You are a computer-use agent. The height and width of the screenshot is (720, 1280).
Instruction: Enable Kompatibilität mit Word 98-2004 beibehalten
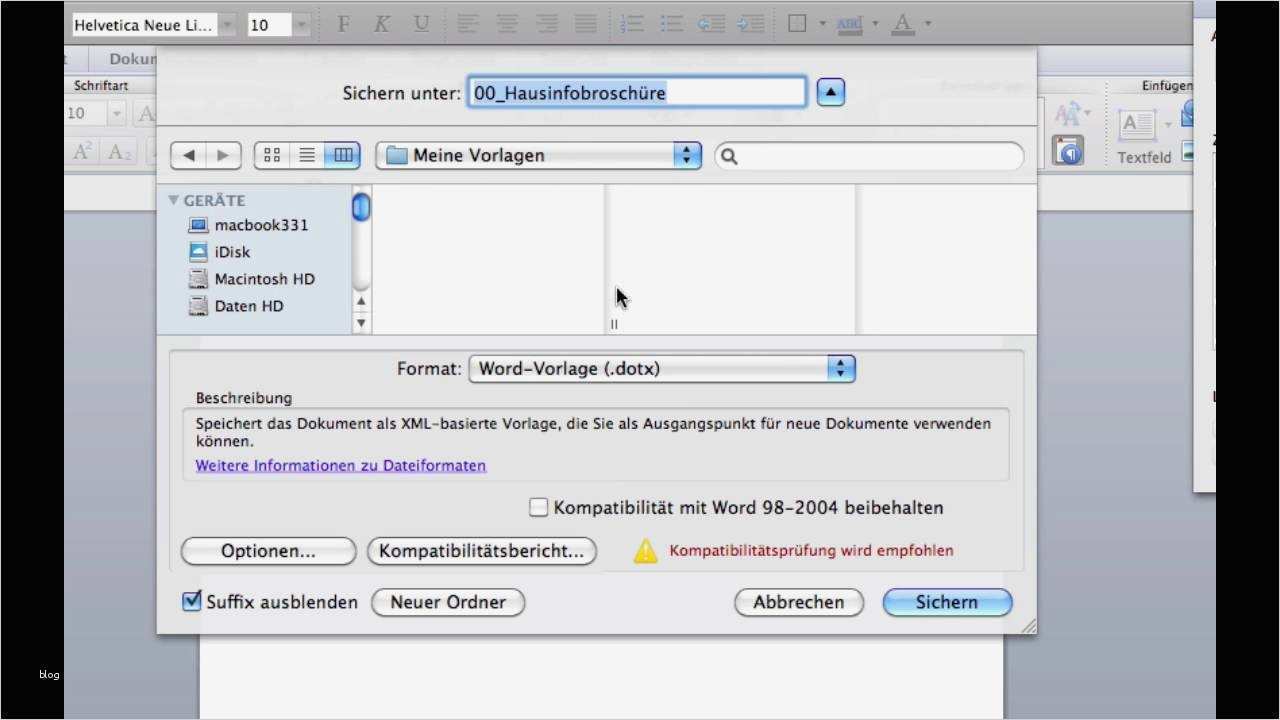pyautogui.click(x=538, y=507)
